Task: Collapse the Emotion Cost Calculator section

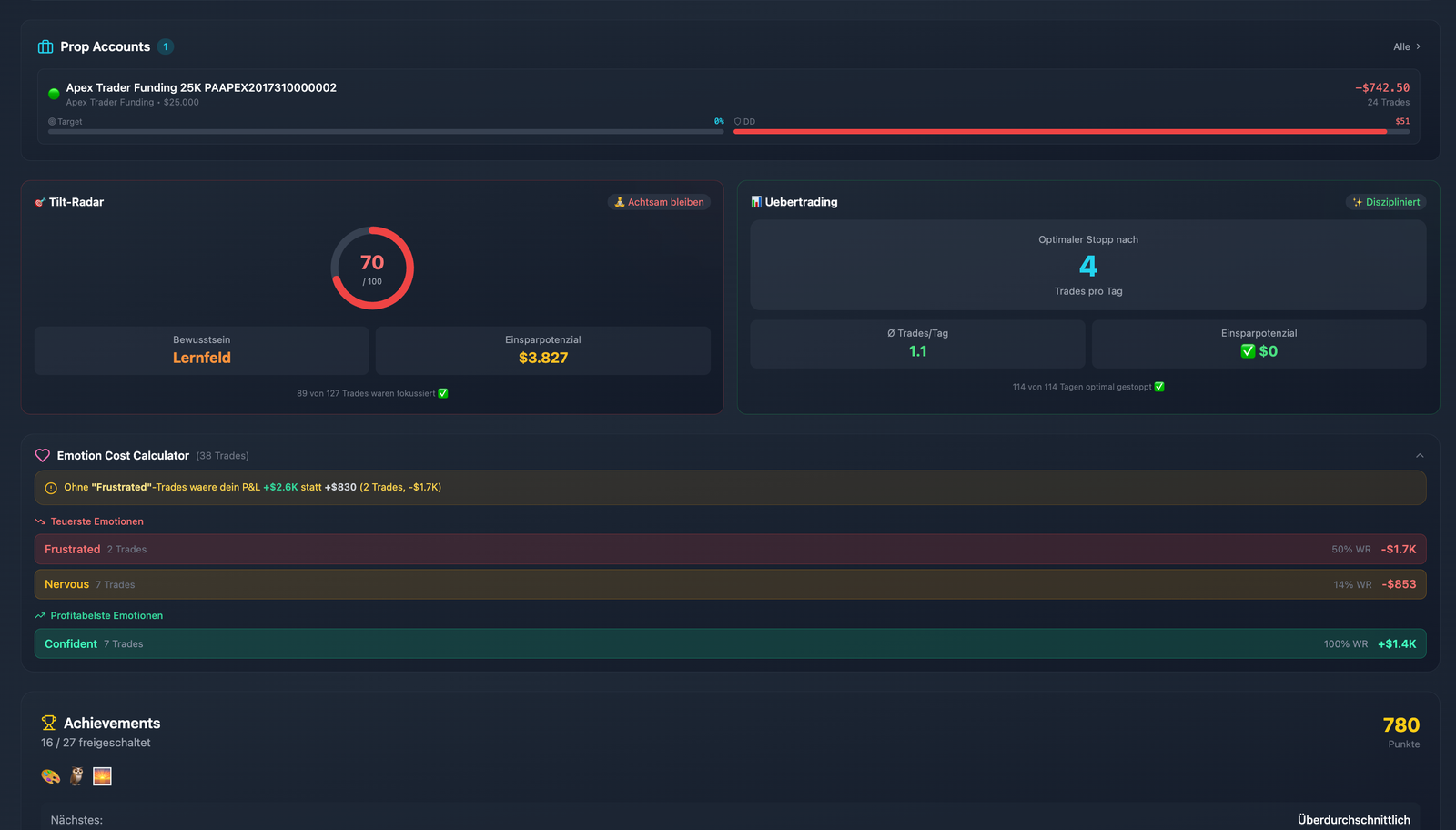Action: 1420,456
